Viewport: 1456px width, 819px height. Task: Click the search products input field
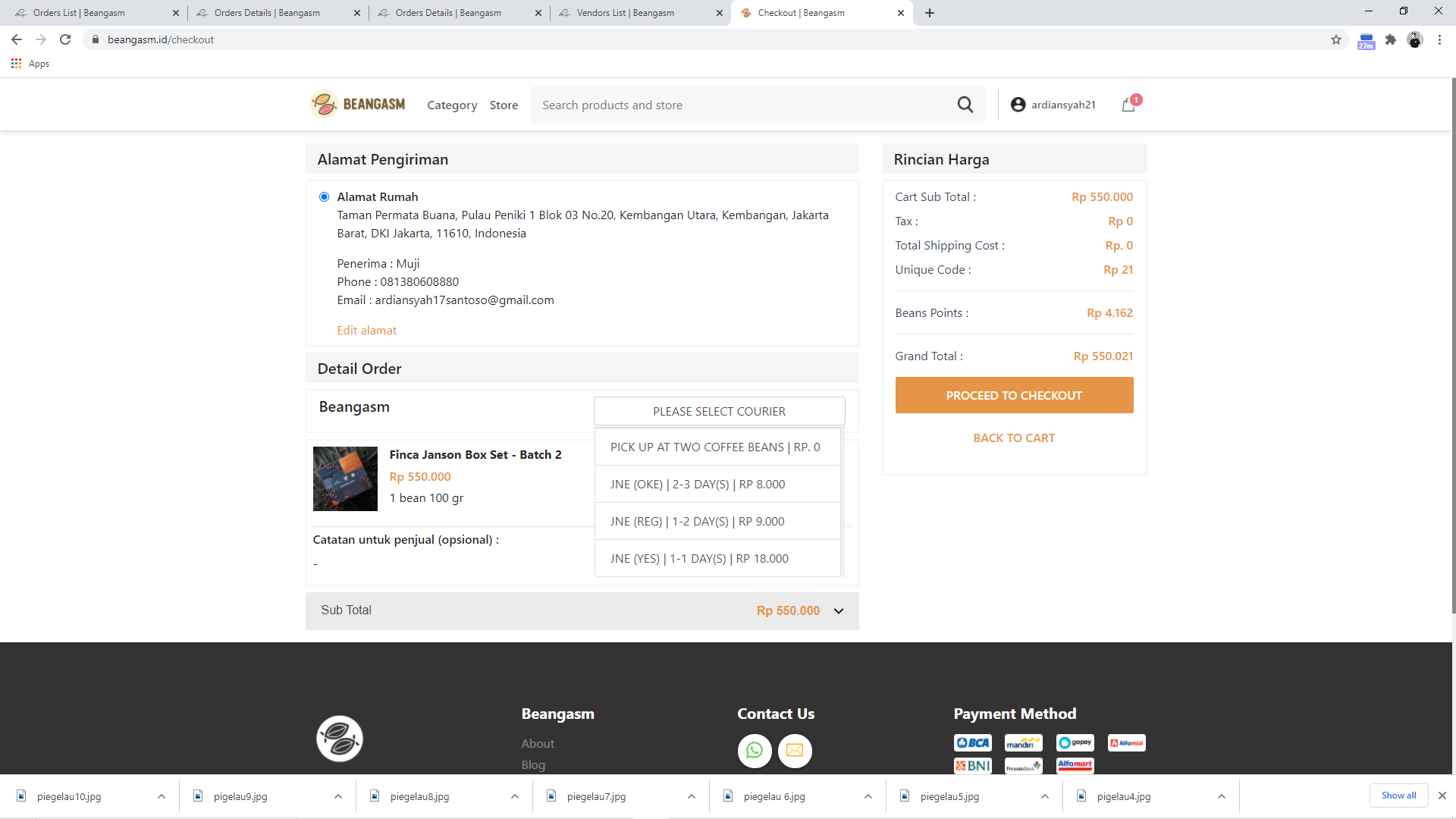click(x=743, y=105)
